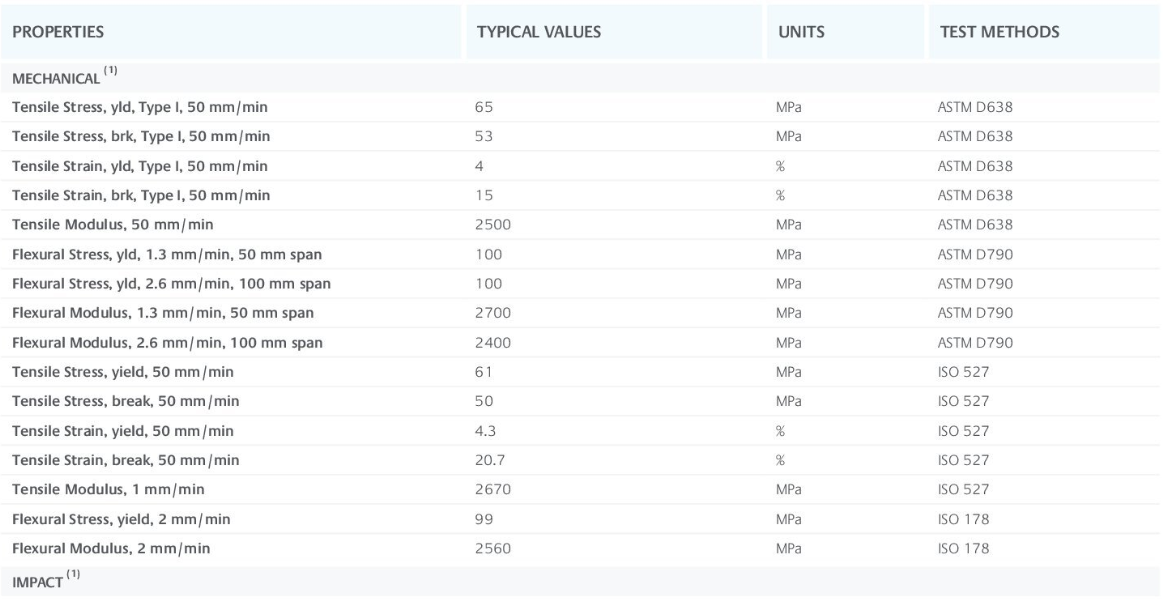Click Tensile Stress, yld, Type I property
Viewport: 1163px width, 599px height.
click(x=140, y=107)
